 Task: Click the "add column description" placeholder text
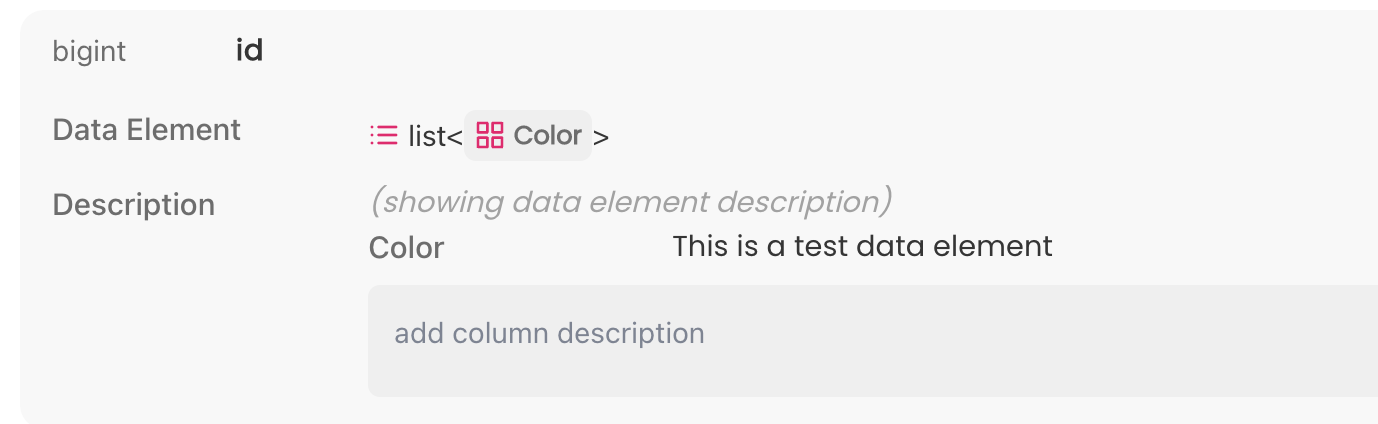549,333
